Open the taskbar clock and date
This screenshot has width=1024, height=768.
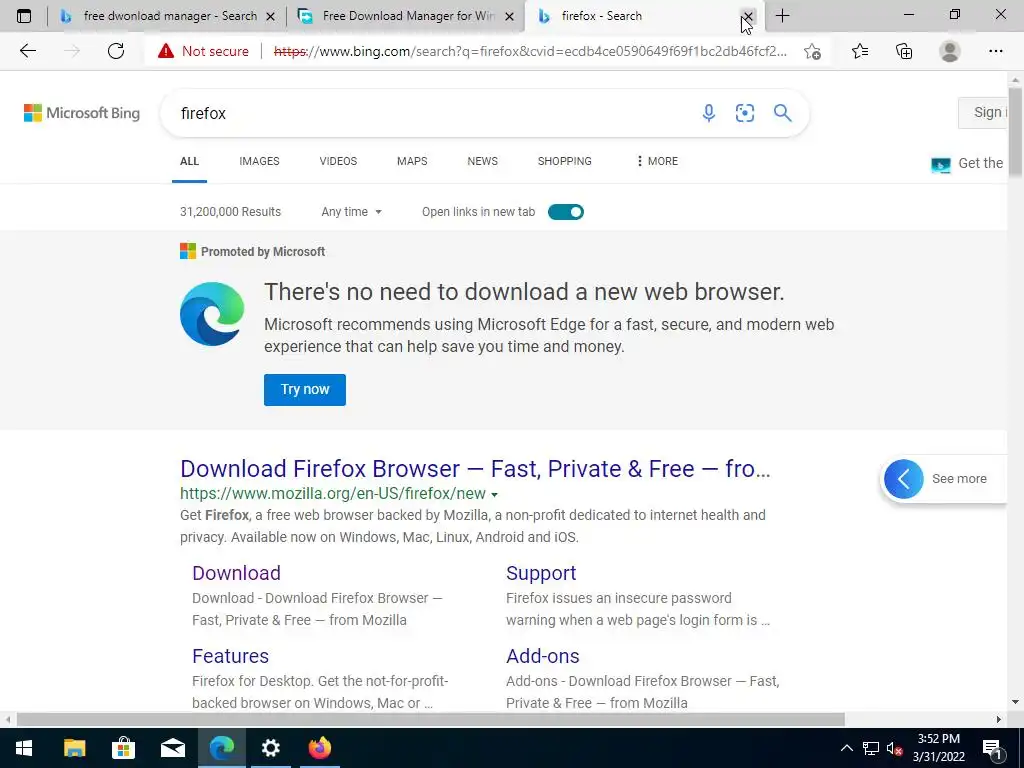click(938, 748)
